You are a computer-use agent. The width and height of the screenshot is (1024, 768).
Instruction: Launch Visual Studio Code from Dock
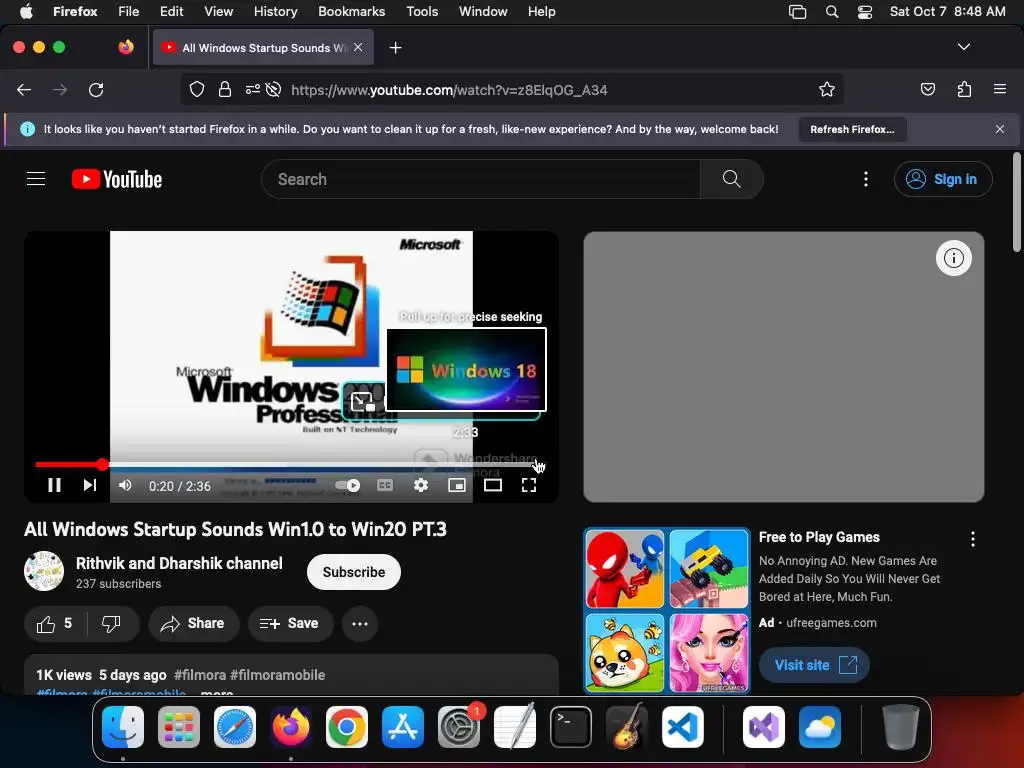pyautogui.click(x=682, y=727)
